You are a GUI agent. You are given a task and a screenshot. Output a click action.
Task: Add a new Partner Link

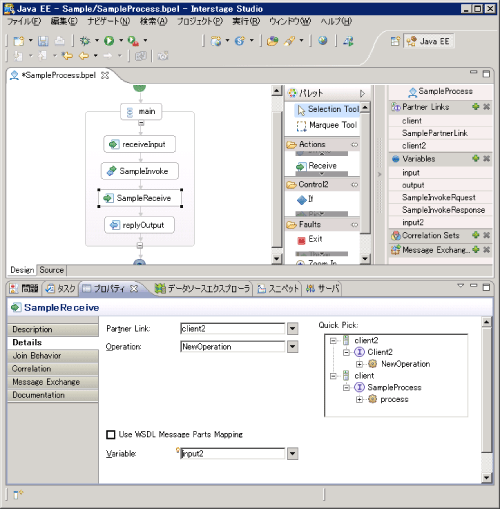(x=476, y=107)
